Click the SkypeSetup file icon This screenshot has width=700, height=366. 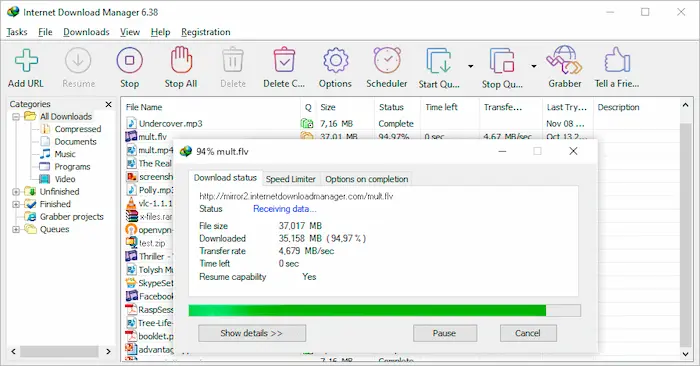(x=131, y=283)
